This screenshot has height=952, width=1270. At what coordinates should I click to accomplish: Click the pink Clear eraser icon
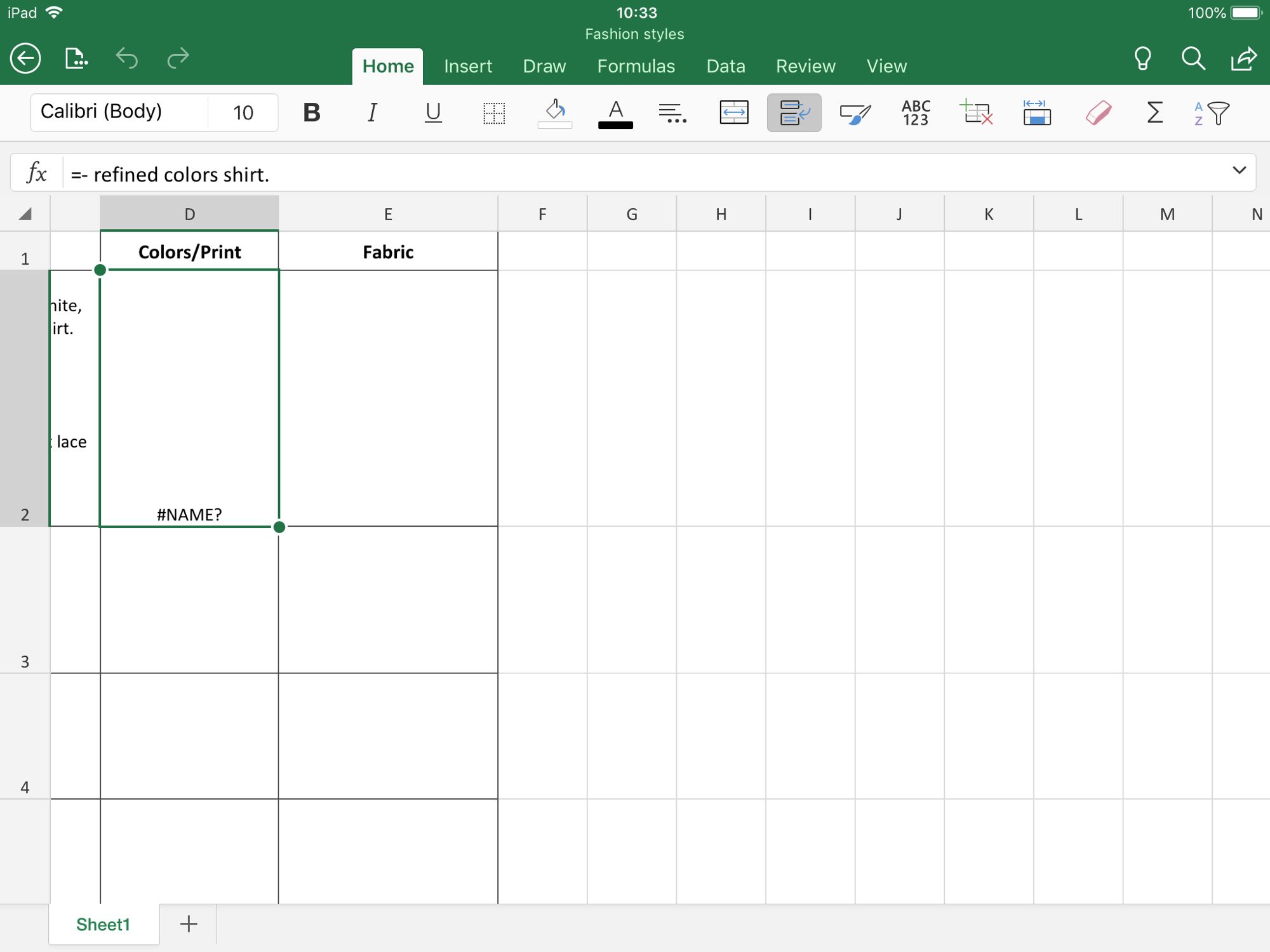(1098, 113)
